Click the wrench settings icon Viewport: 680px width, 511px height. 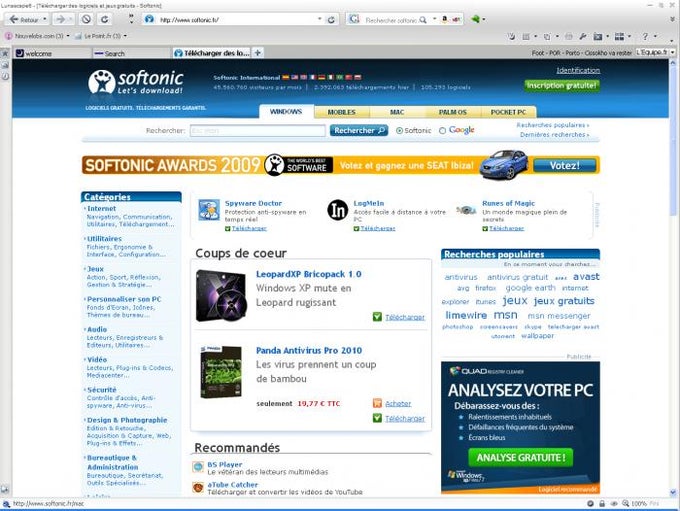click(x=583, y=36)
